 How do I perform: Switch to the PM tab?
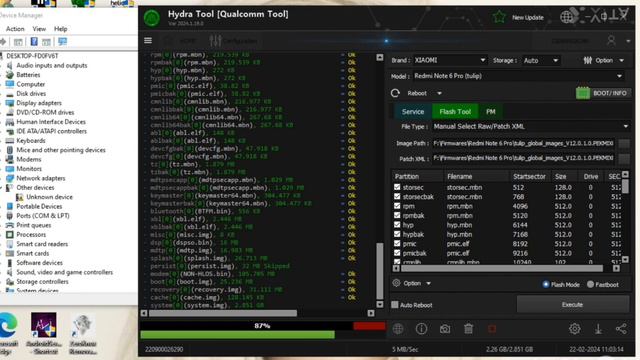pos(491,111)
